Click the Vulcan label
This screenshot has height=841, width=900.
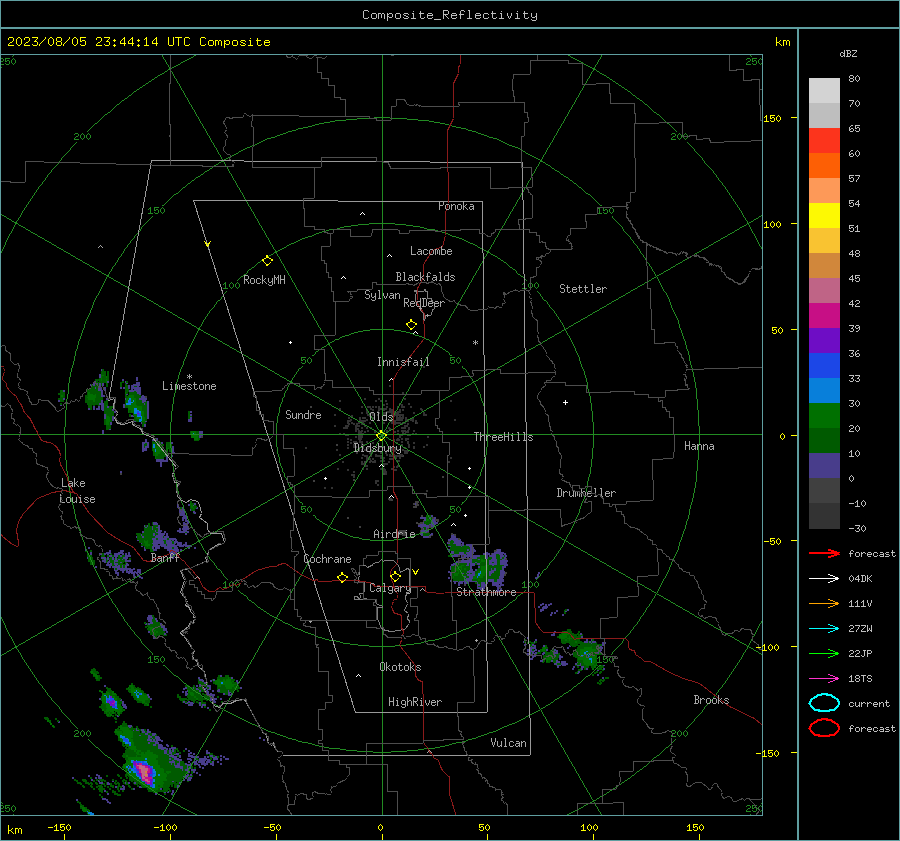[x=508, y=743]
